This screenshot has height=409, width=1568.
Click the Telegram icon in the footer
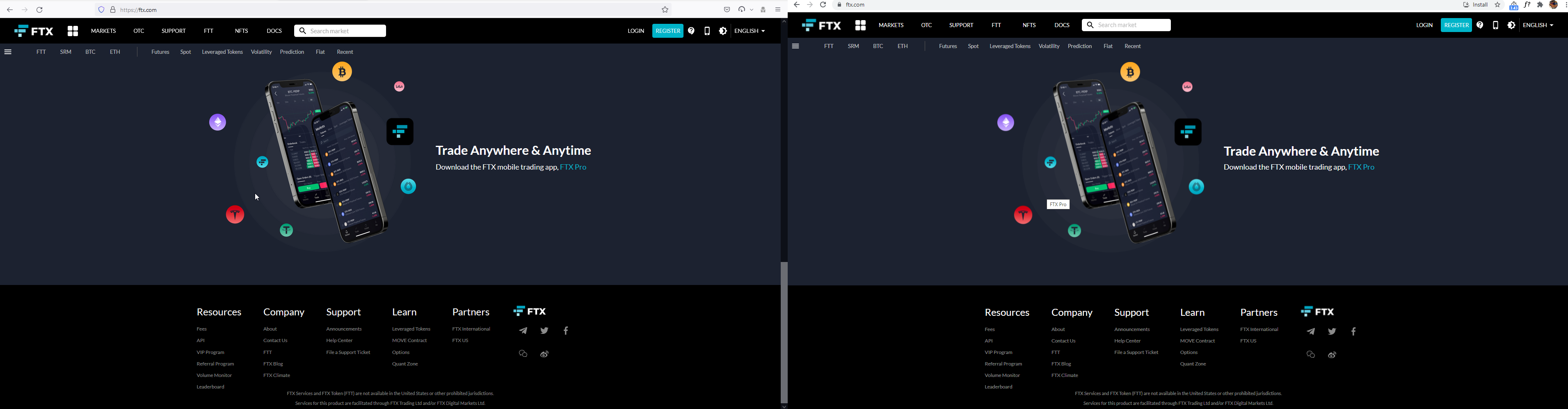(x=523, y=331)
